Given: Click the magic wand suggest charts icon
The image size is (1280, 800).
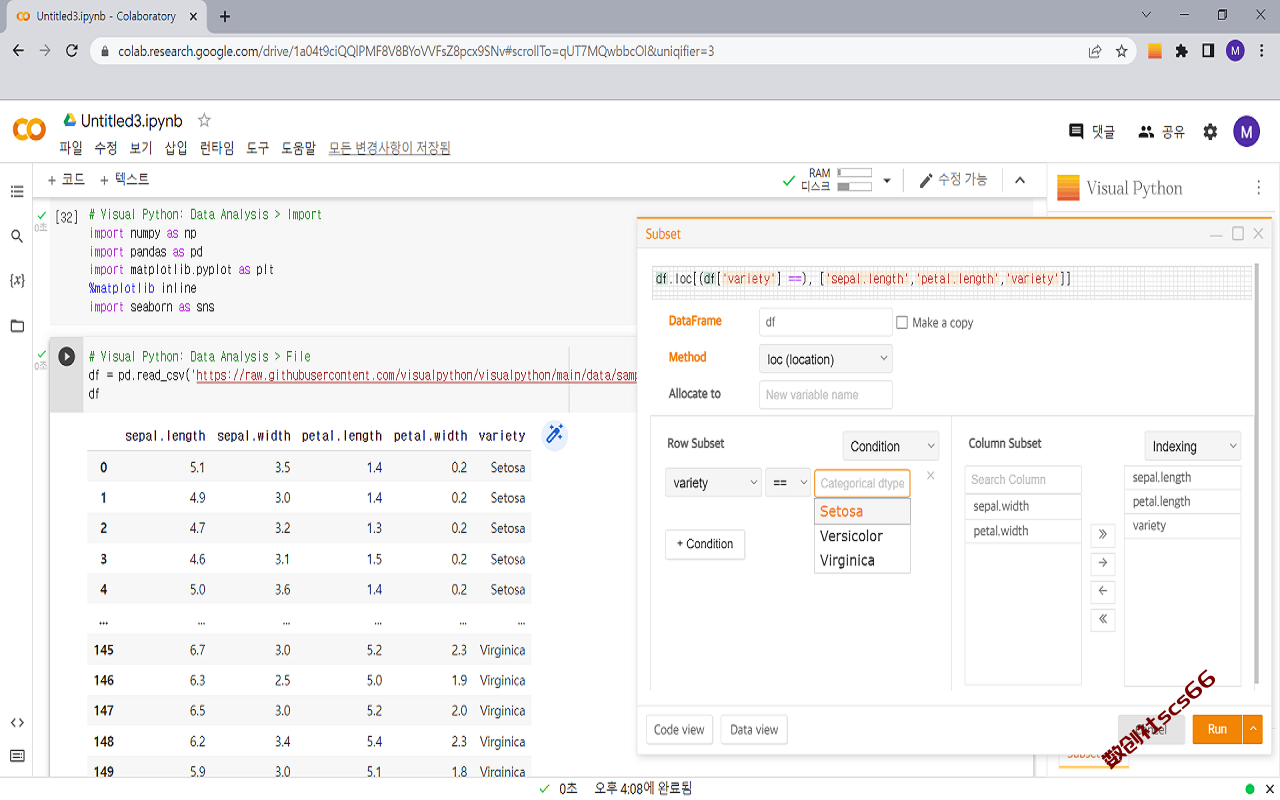Looking at the screenshot, I should (554, 435).
